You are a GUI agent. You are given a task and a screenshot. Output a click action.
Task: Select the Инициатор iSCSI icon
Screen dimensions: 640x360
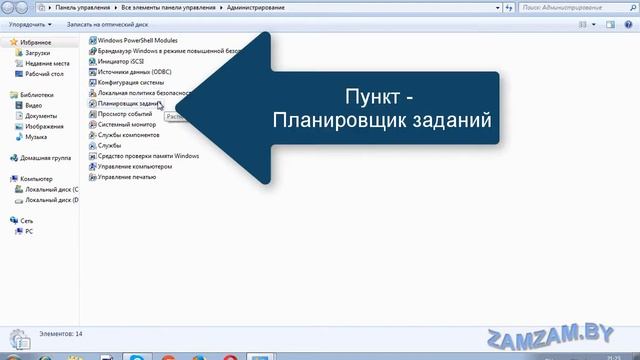[93, 62]
